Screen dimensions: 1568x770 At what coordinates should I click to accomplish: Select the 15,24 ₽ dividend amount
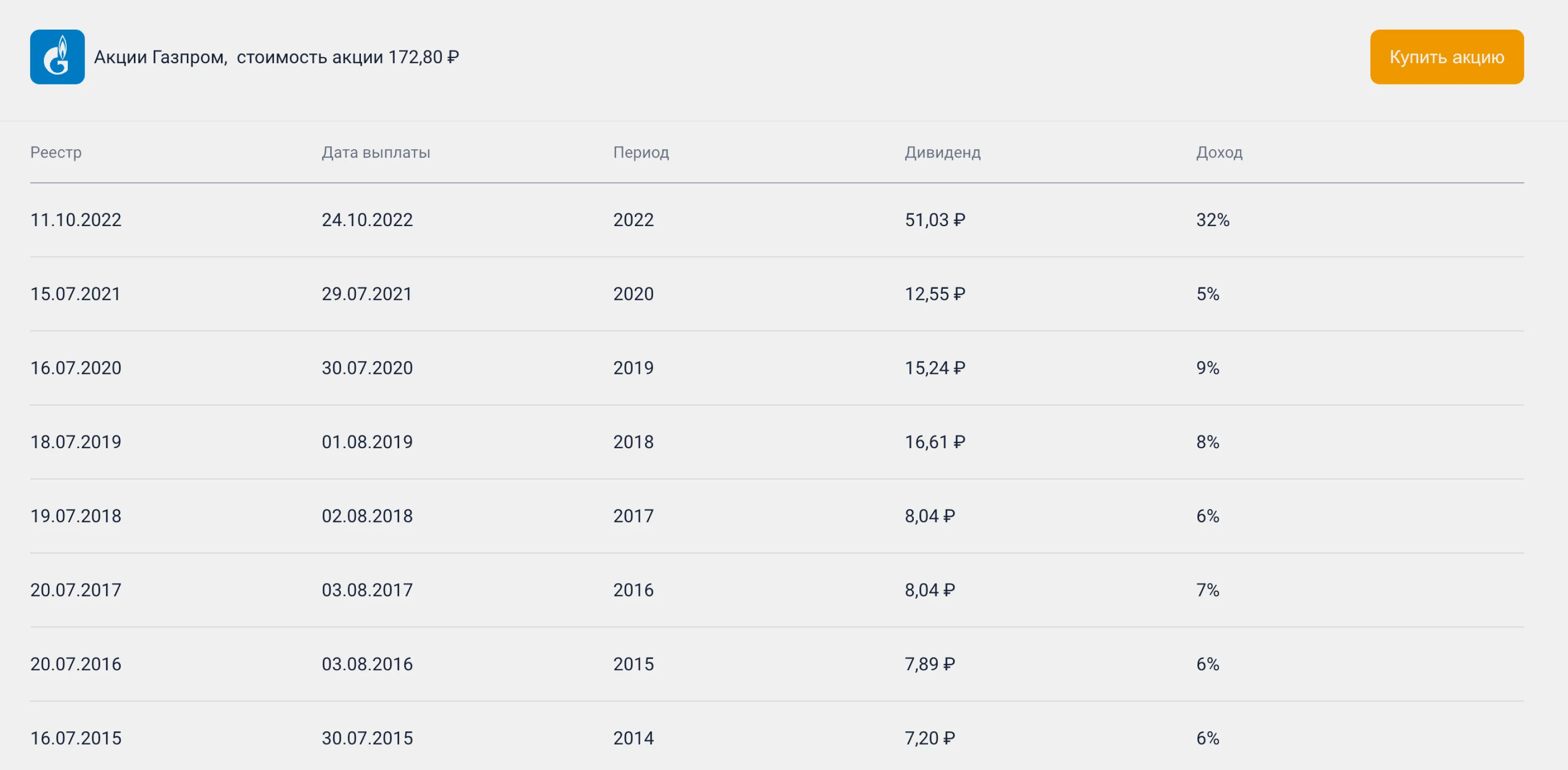934,368
